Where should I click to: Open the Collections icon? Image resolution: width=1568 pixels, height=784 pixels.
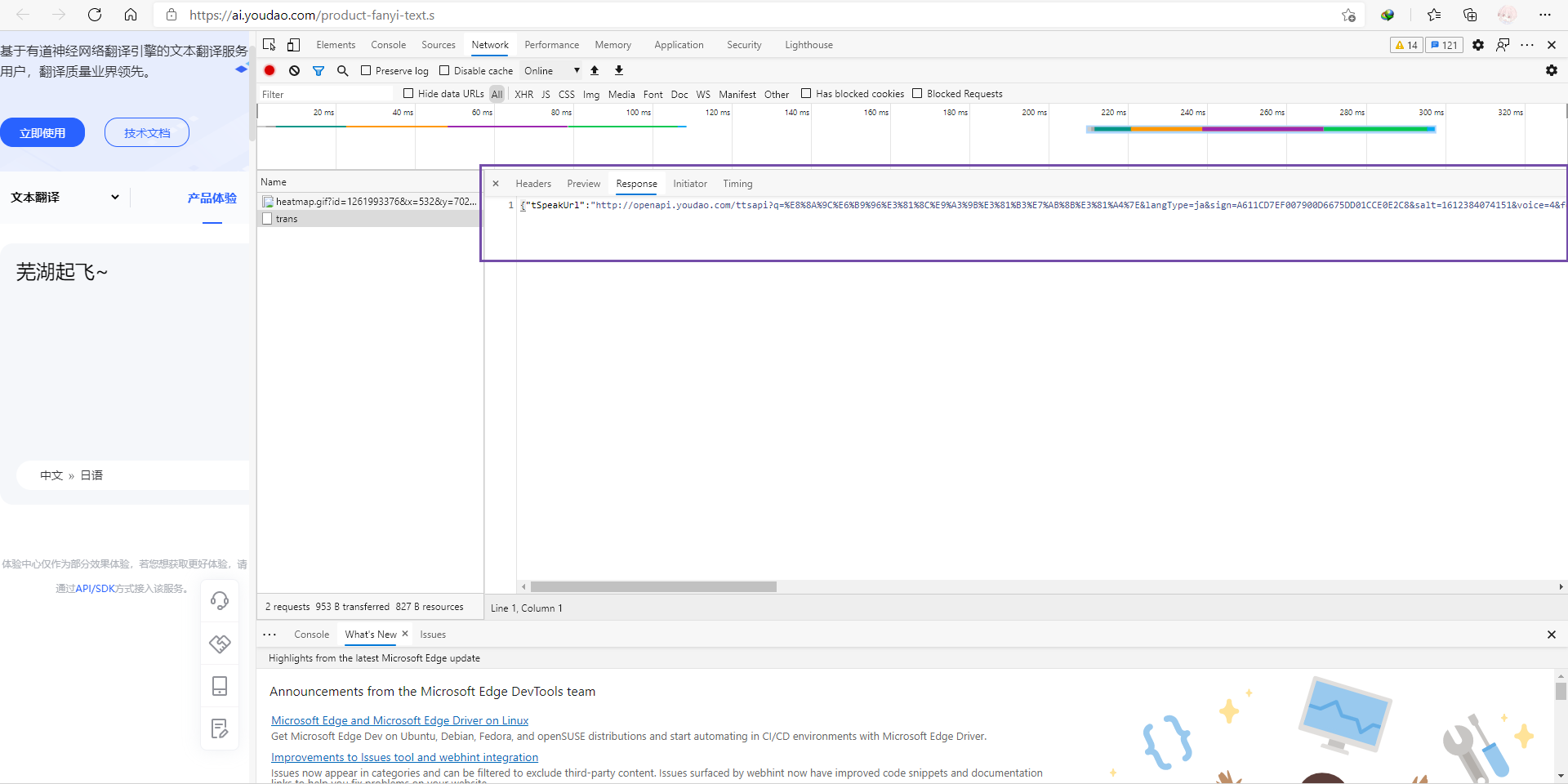click(x=1470, y=15)
